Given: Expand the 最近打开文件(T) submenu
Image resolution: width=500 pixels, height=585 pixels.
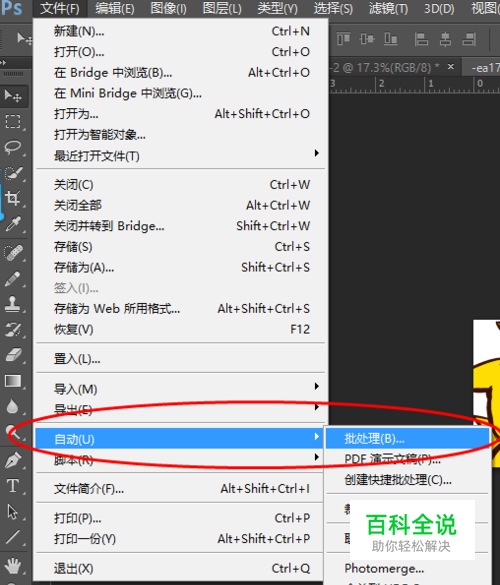Looking at the screenshot, I should point(181,156).
